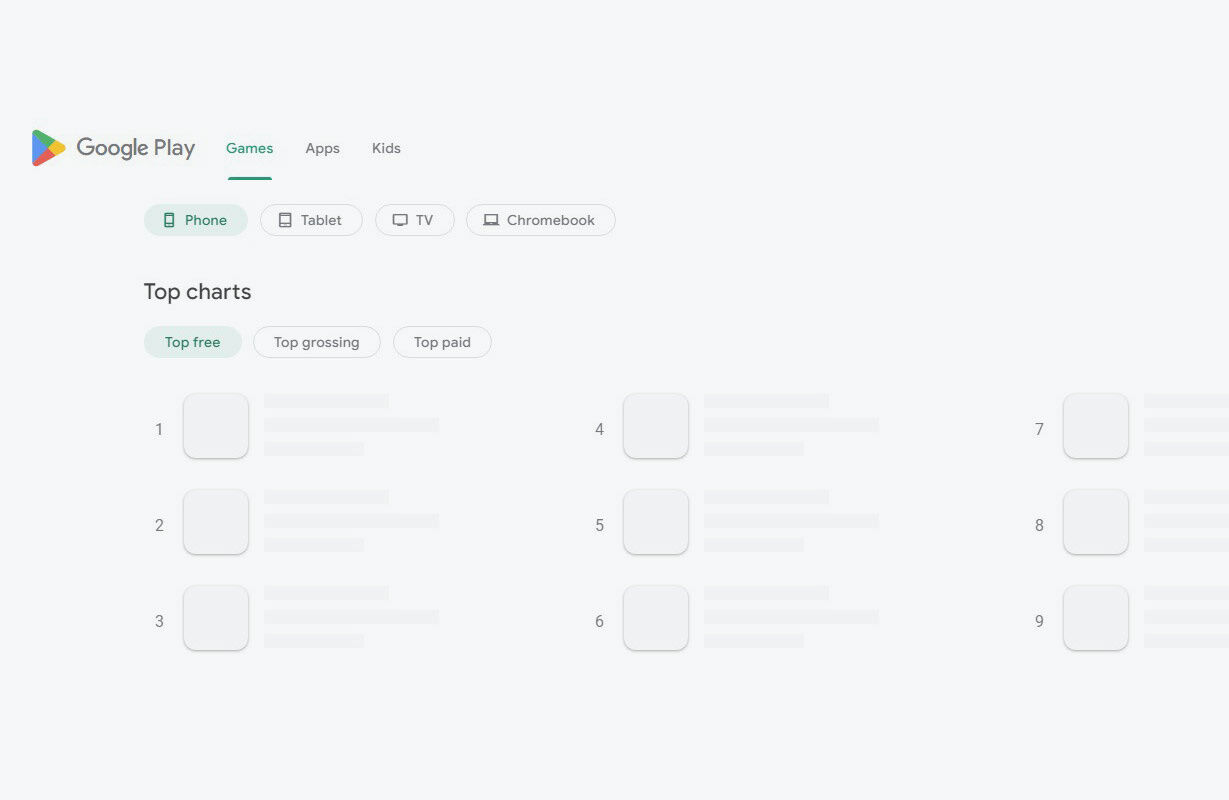Click the Top charts heading
This screenshot has width=1229, height=800.
tap(197, 292)
